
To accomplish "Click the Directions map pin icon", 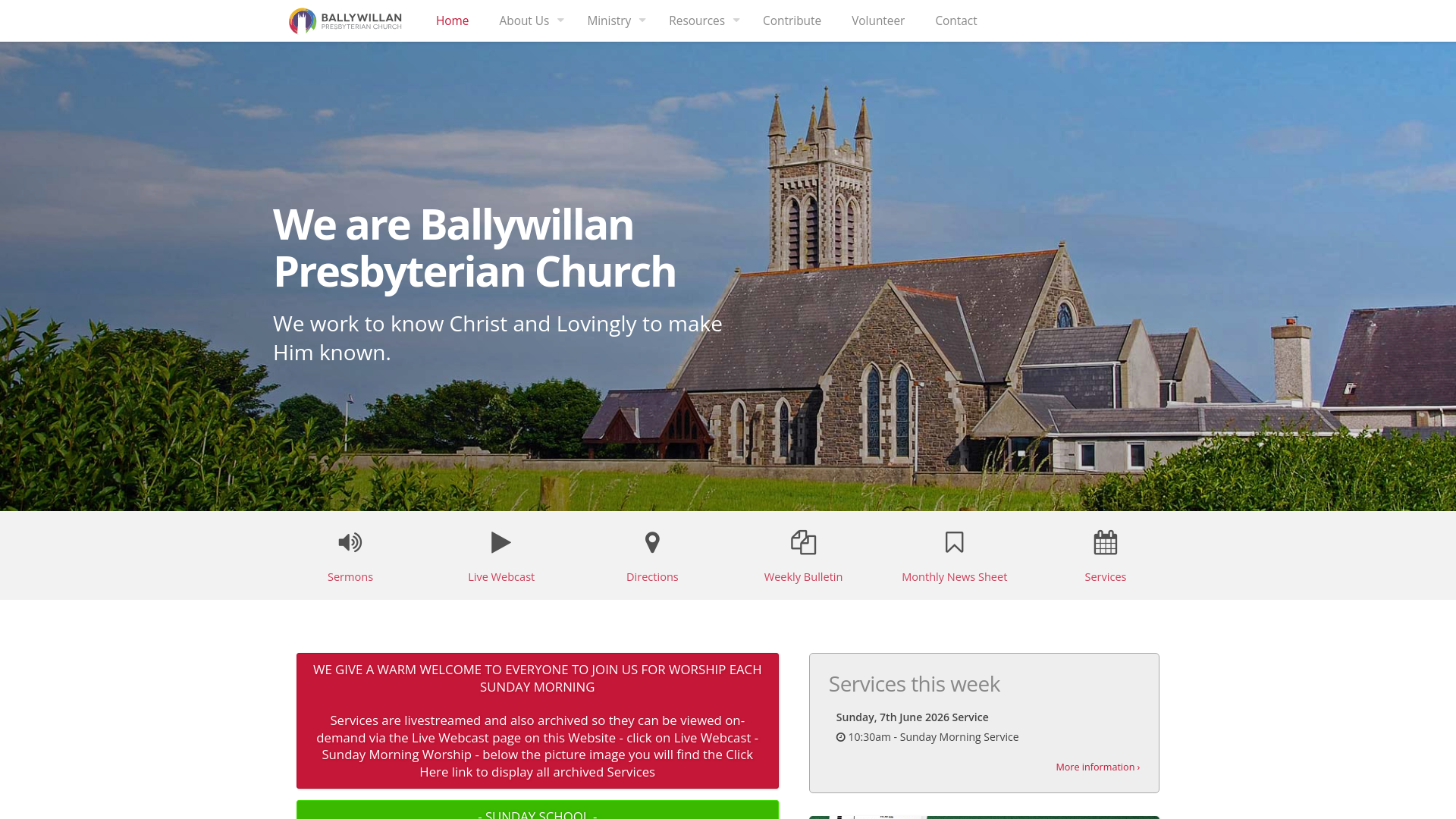I will [x=652, y=542].
